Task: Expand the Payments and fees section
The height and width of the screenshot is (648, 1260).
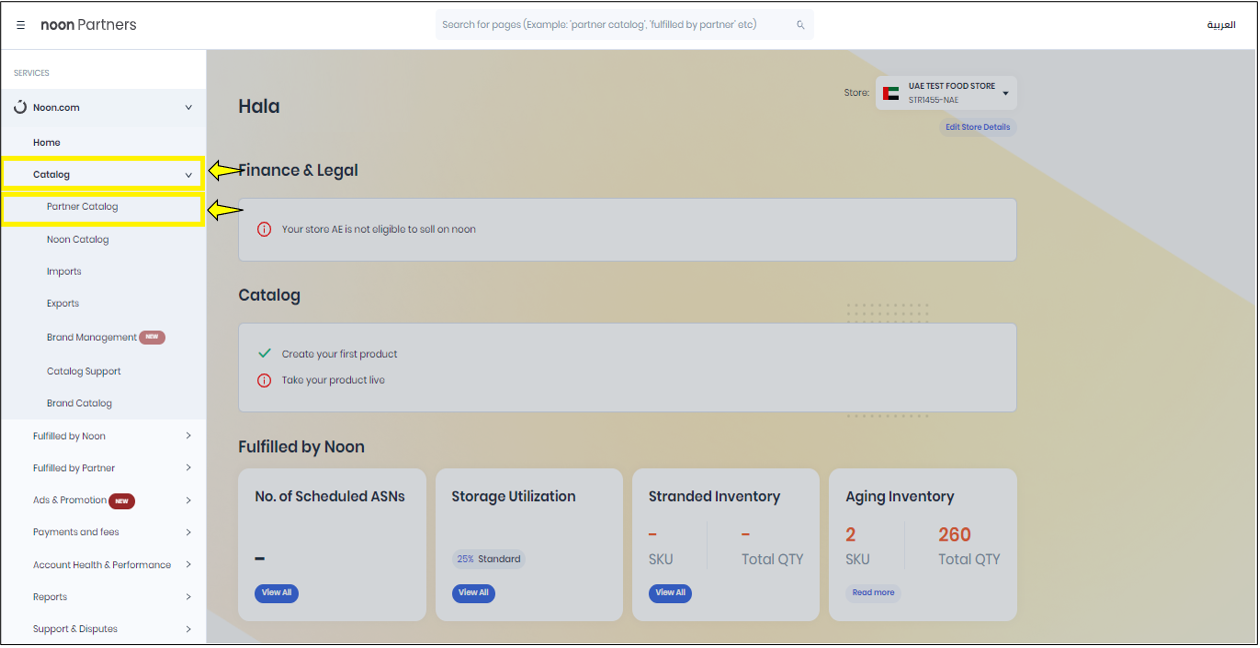Action: [188, 532]
